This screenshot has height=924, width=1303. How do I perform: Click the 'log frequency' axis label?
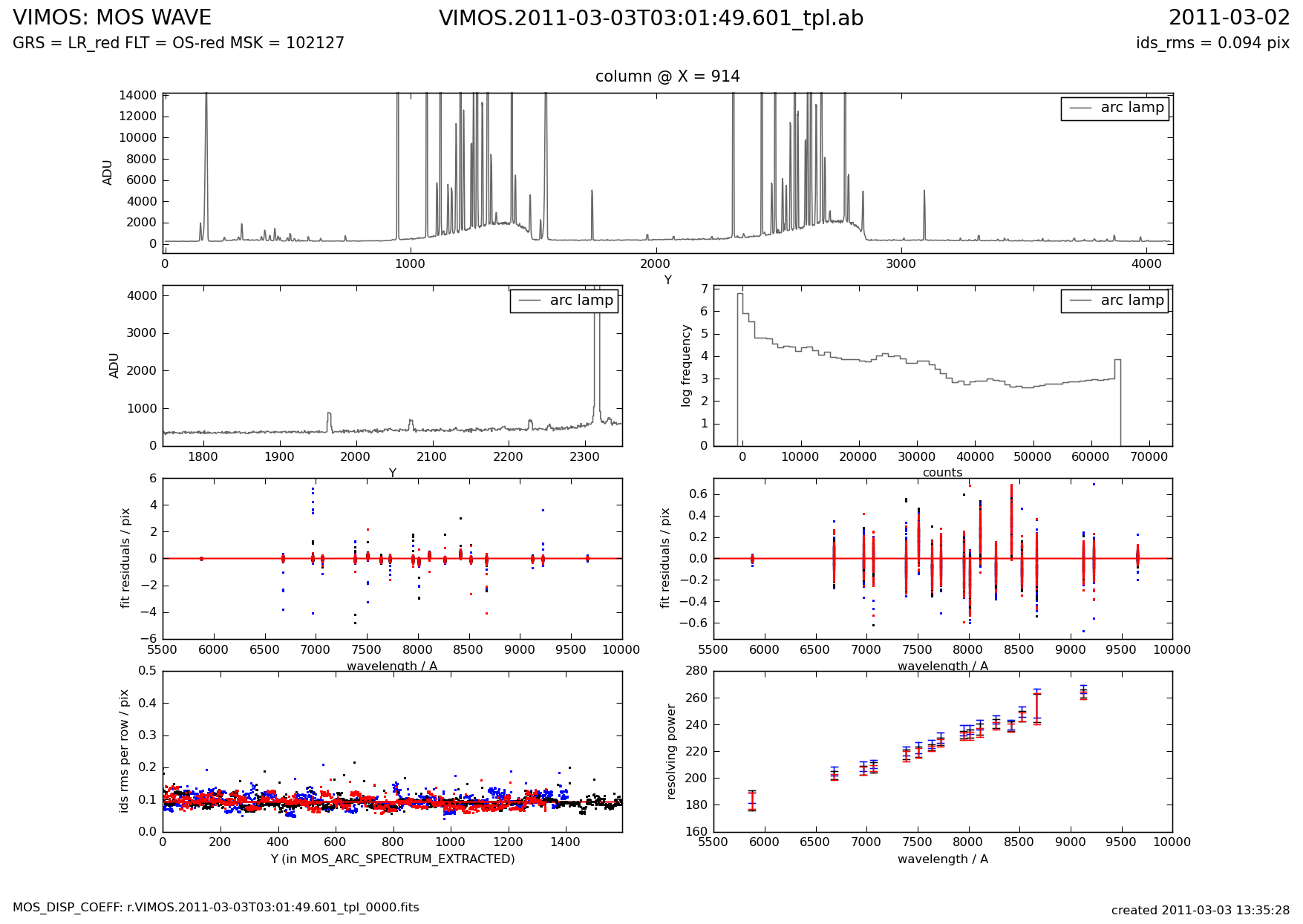click(x=686, y=365)
